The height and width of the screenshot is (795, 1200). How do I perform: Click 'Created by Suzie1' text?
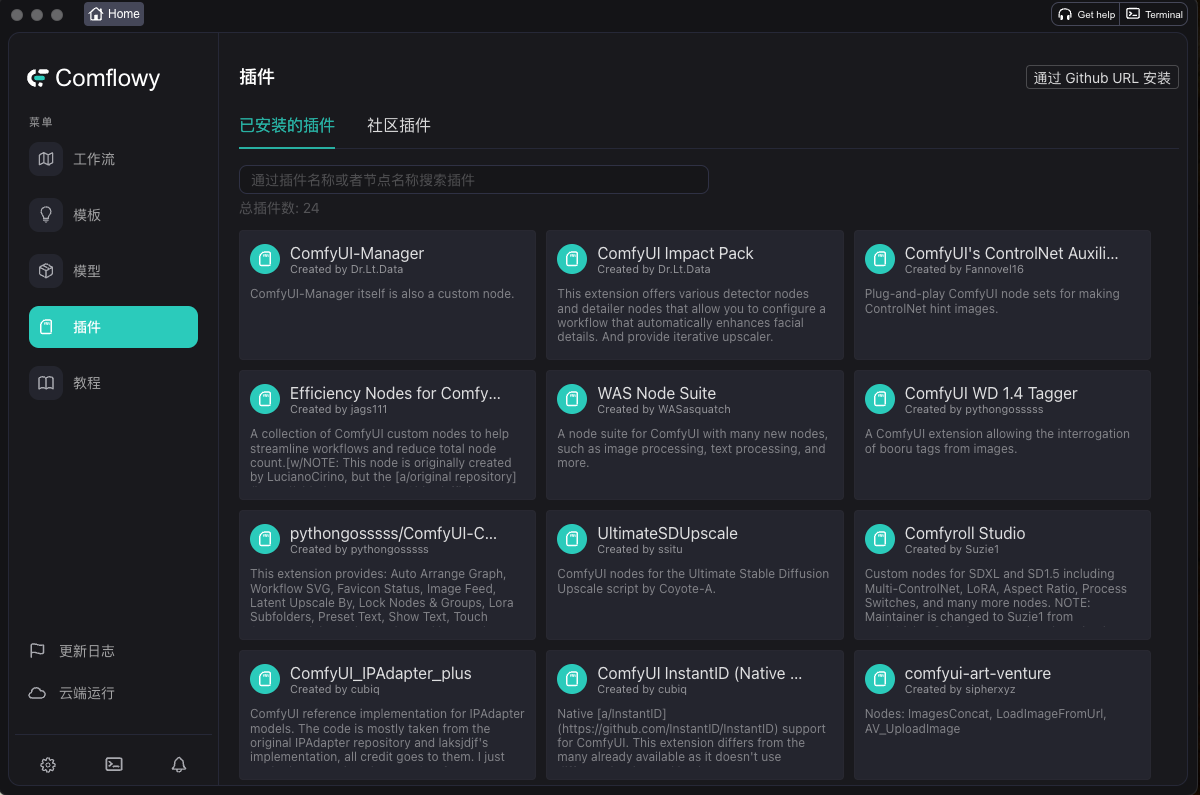tap(952, 550)
